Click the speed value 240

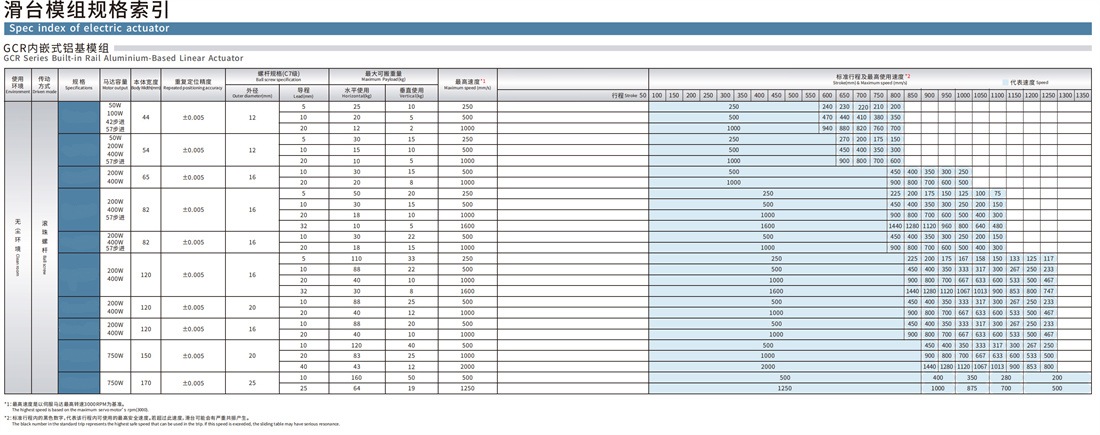pyautogui.click(x=827, y=107)
